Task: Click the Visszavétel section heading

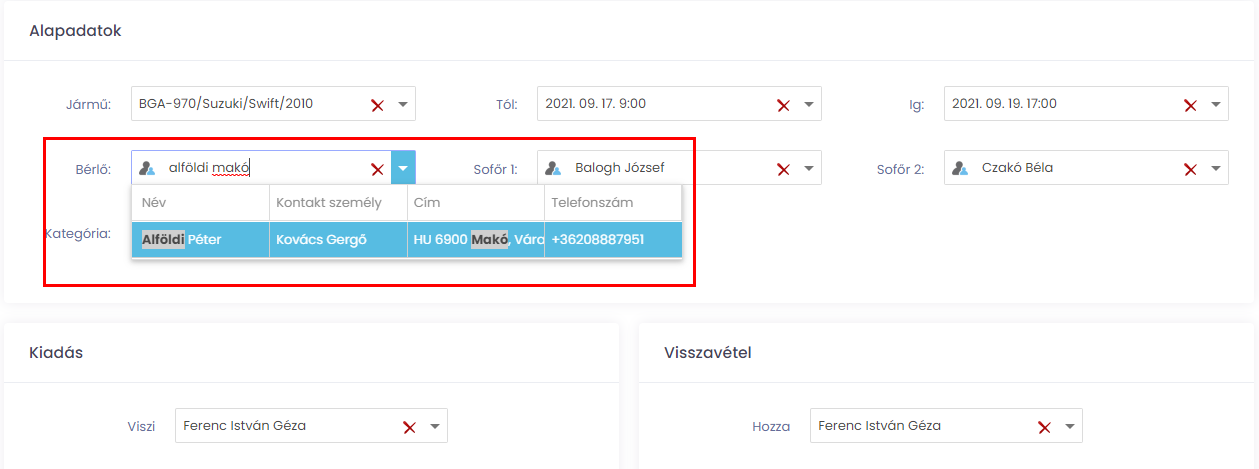Action: pyautogui.click(x=708, y=352)
